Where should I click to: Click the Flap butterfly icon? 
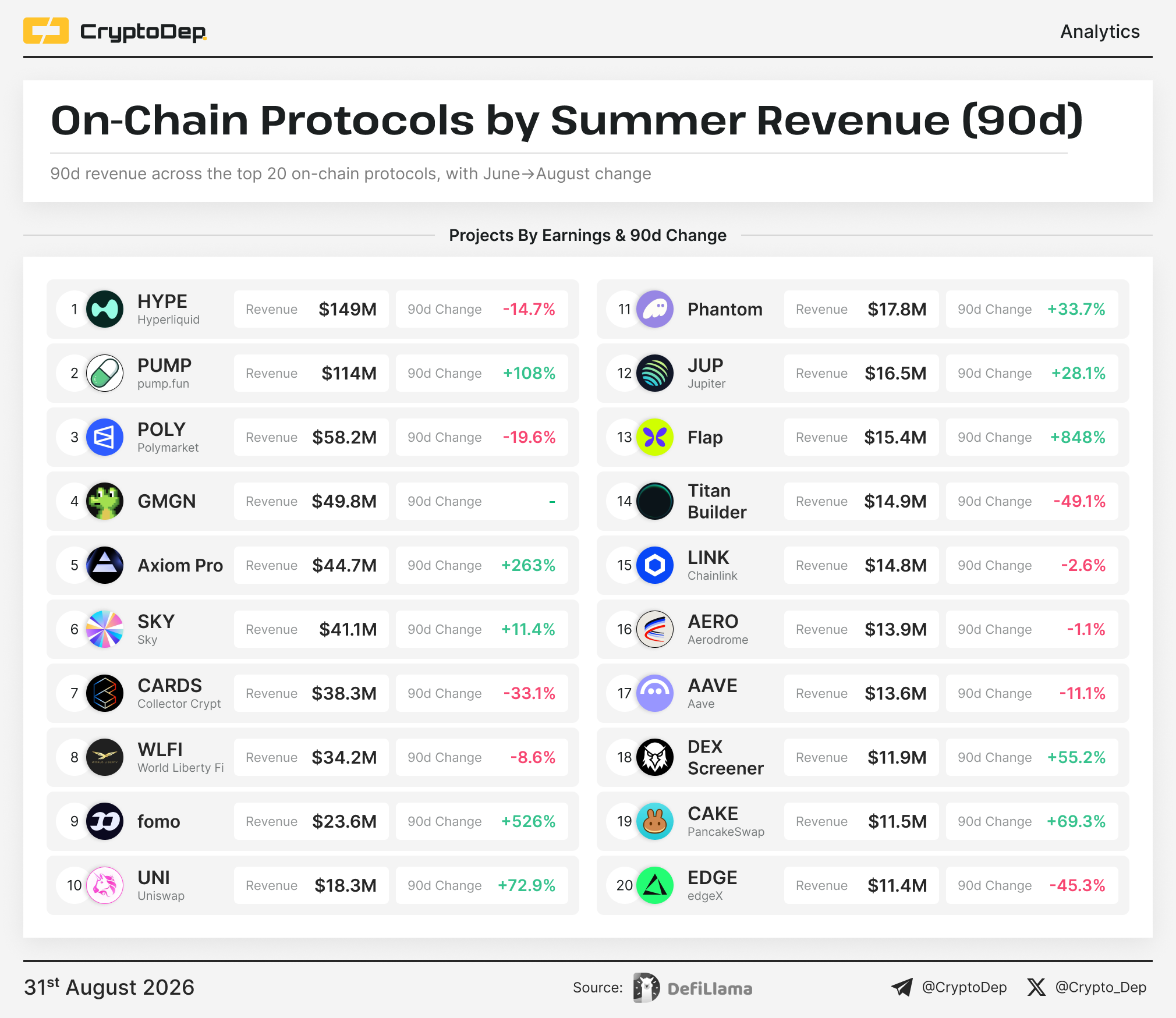pos(655,437)
